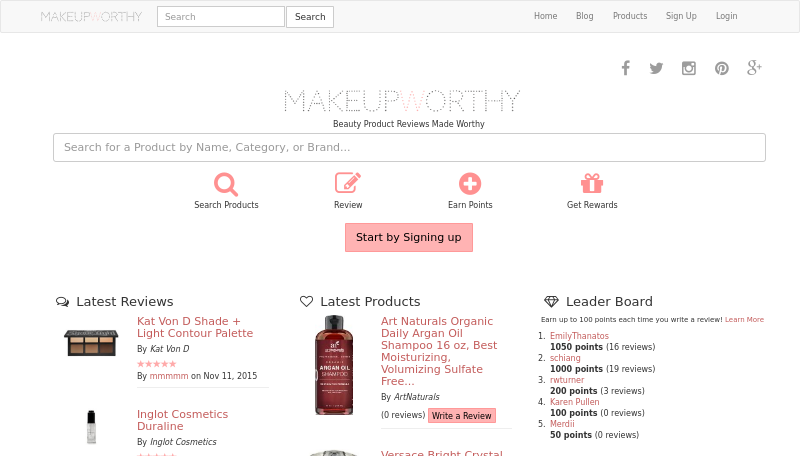The height and width of the screenshot is (456, 800).
Task: Open the Products menu item
Action: tap(630, 16)
